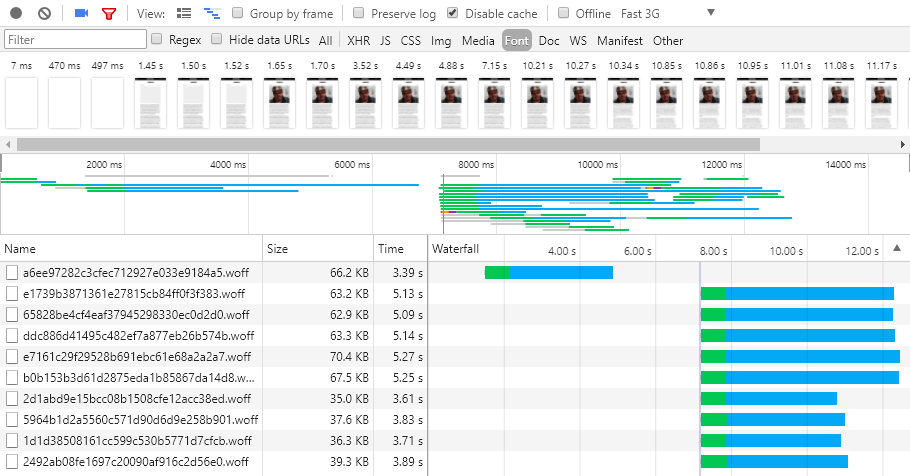
Task: Filter requests by Manifest
Action: (620, 41)
